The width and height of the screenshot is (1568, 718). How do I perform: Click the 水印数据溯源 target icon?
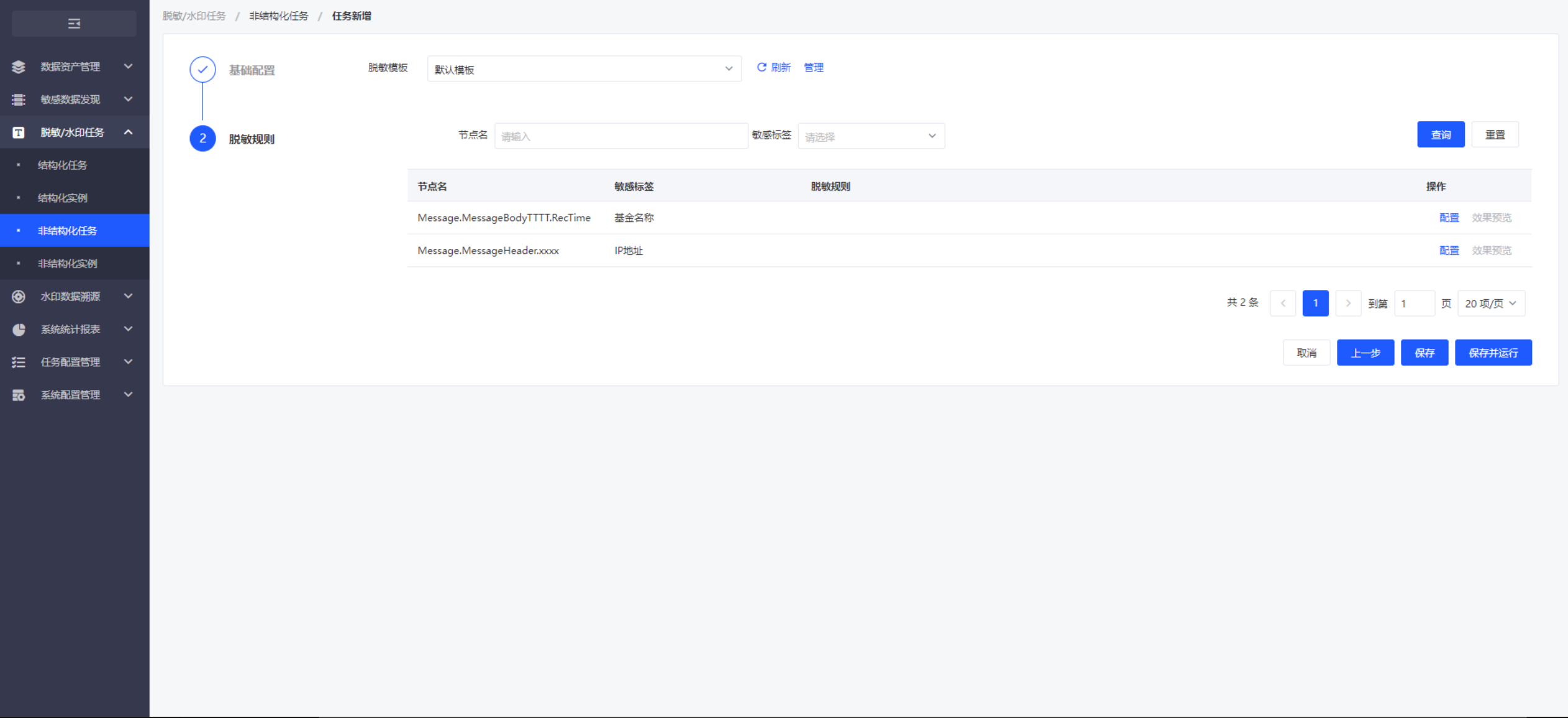click(19, 296)
